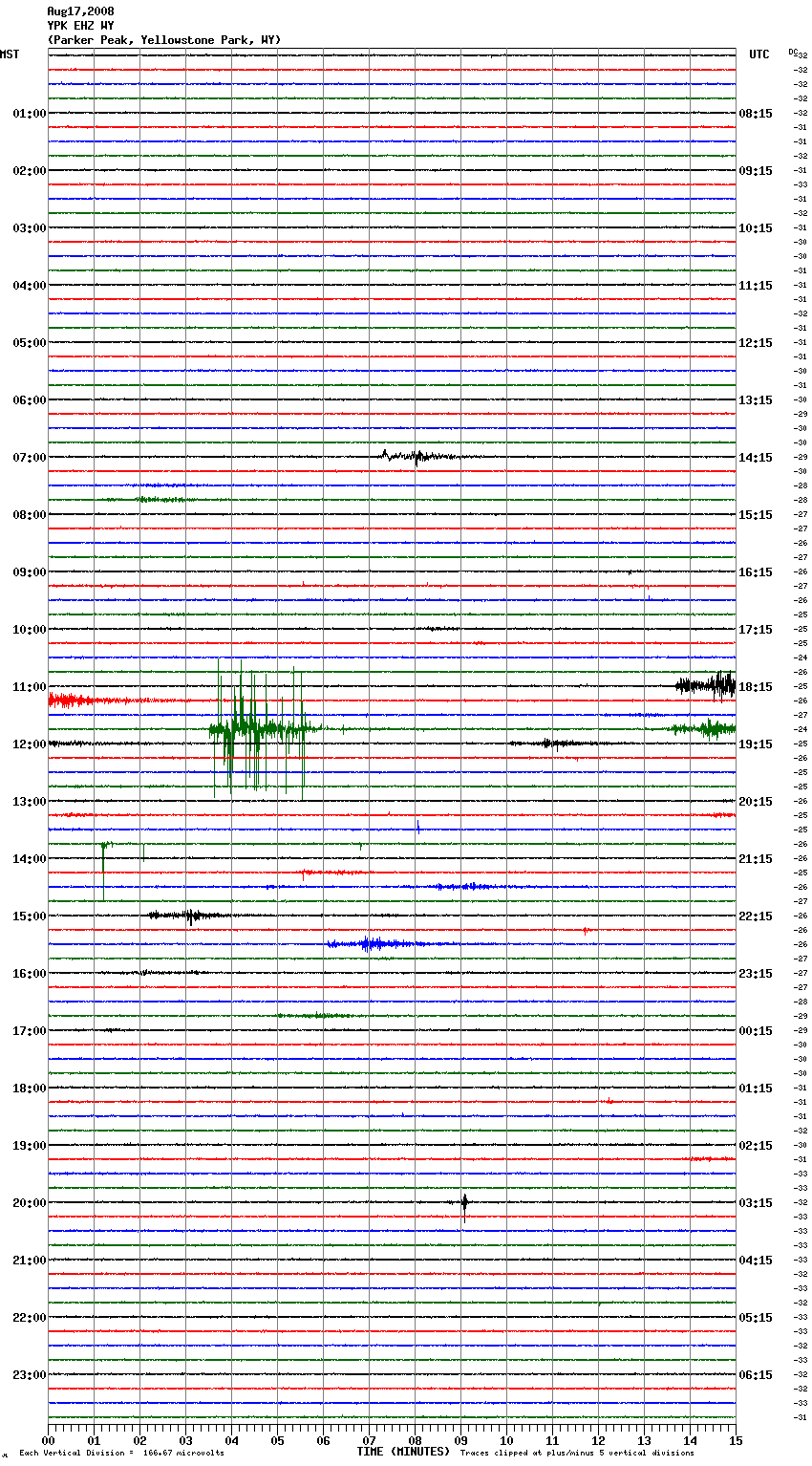This screenshot has height=1466, width=812.
Task: Select the '17:00' MST time label
Action: [30, 1031]
